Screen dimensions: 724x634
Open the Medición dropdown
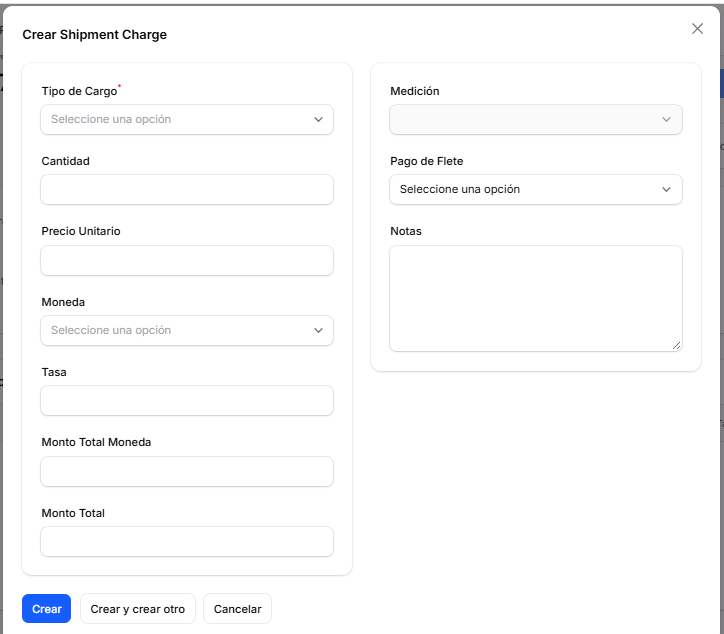tap(536, 120)
